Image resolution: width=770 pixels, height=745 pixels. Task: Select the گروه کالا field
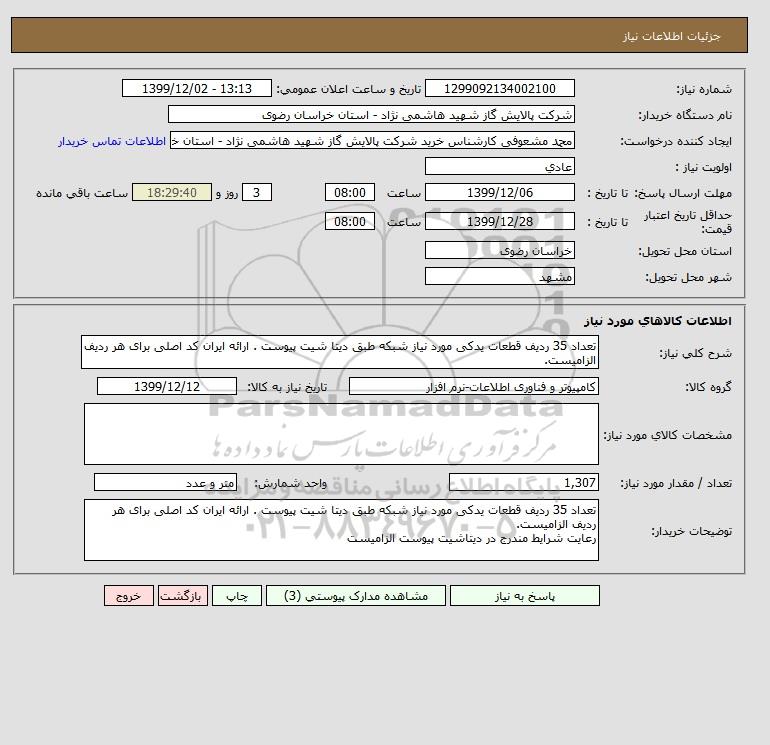click(x=474, y=386)
